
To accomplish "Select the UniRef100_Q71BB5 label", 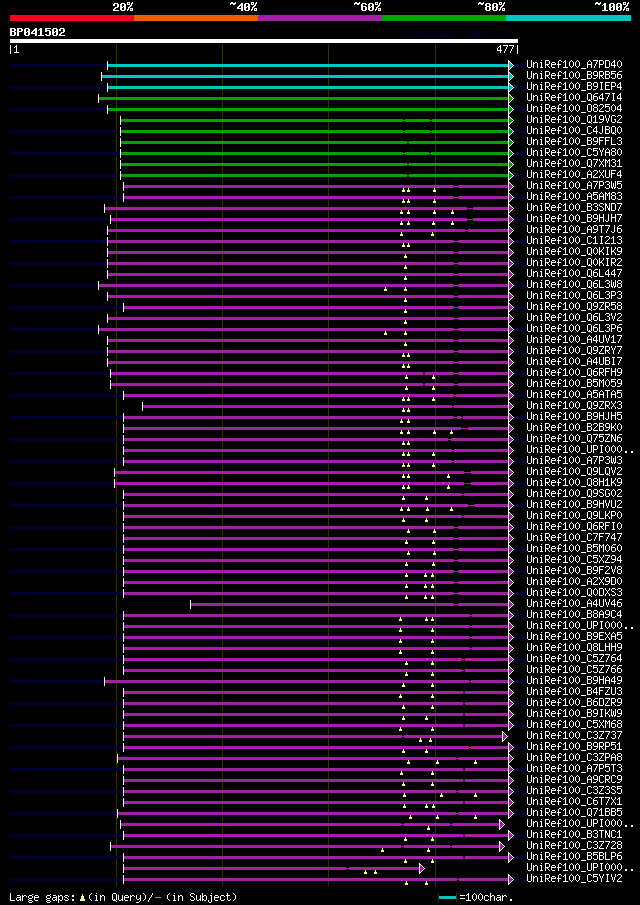I will 574,812.
